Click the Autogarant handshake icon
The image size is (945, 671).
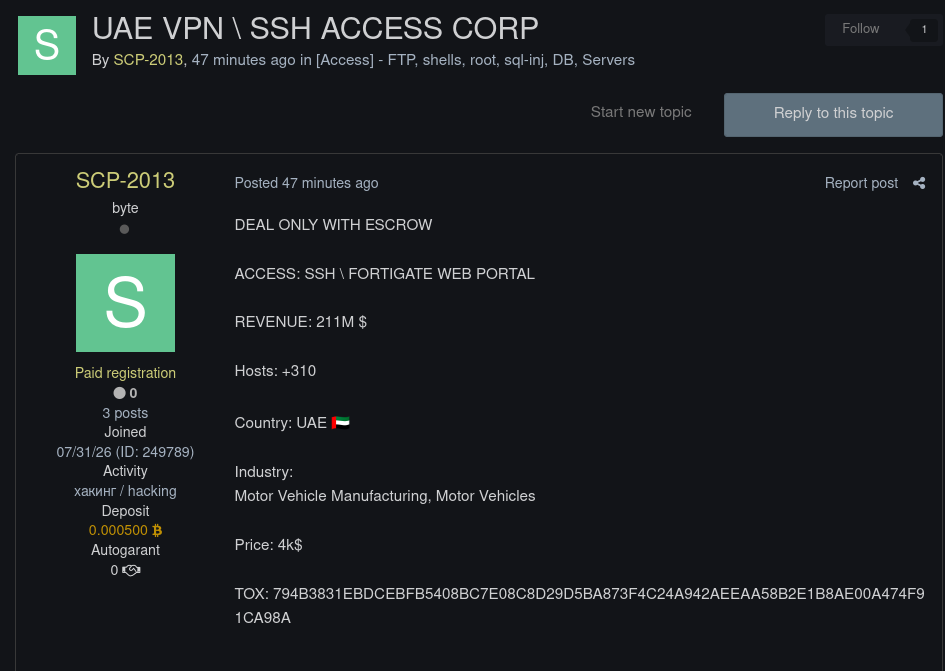[x=131, y=570]
